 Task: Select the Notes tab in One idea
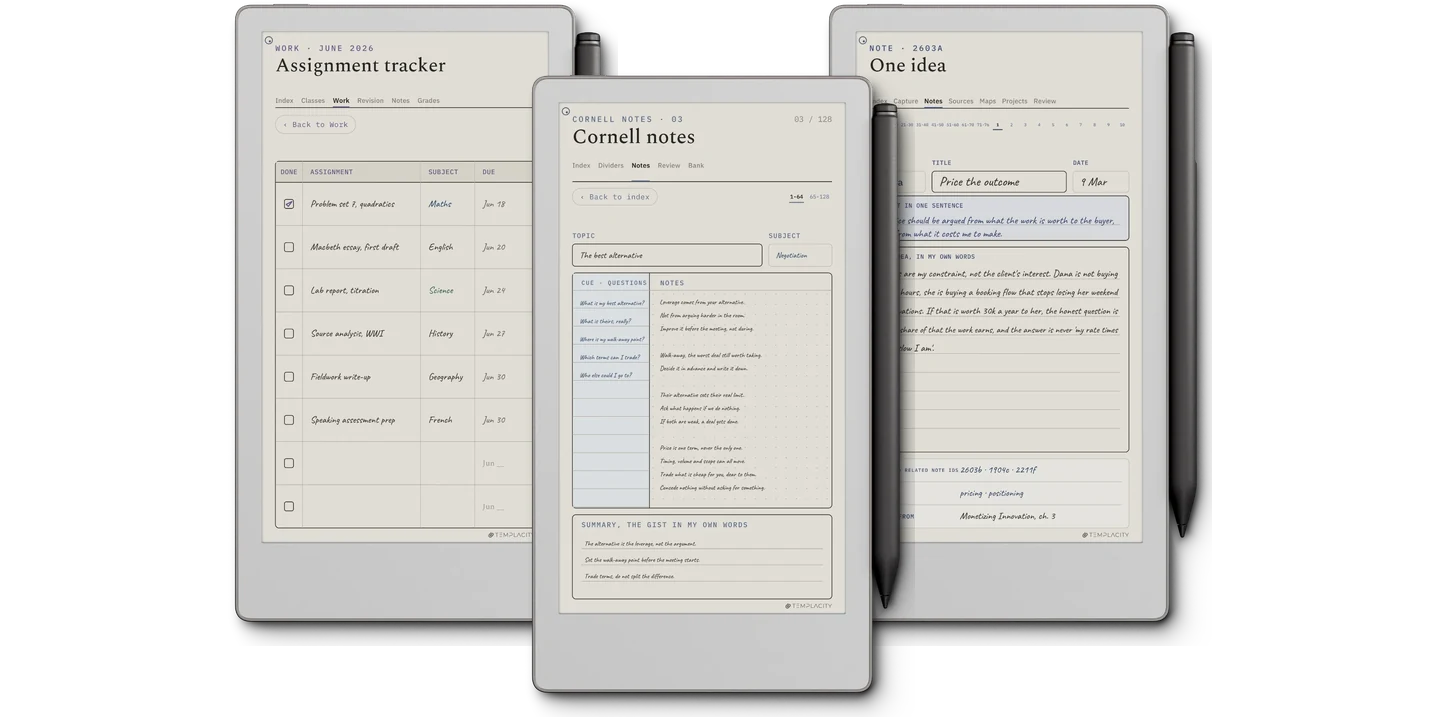[x=933, y=101]
